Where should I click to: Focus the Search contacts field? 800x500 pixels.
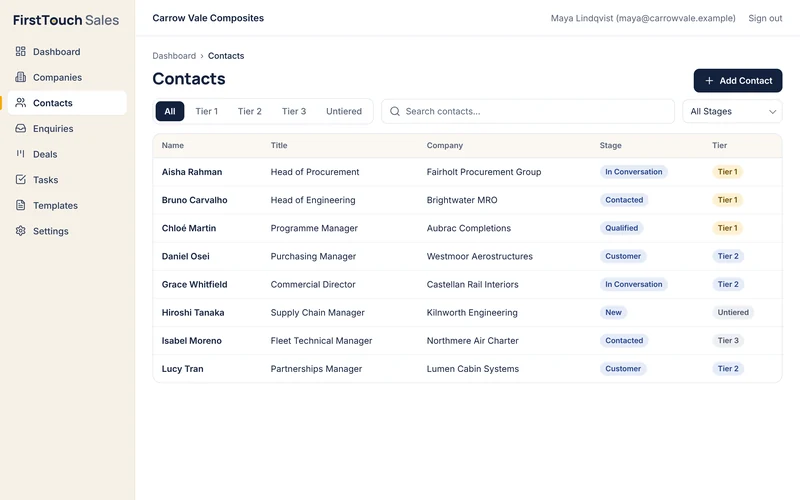pos(528,111)
